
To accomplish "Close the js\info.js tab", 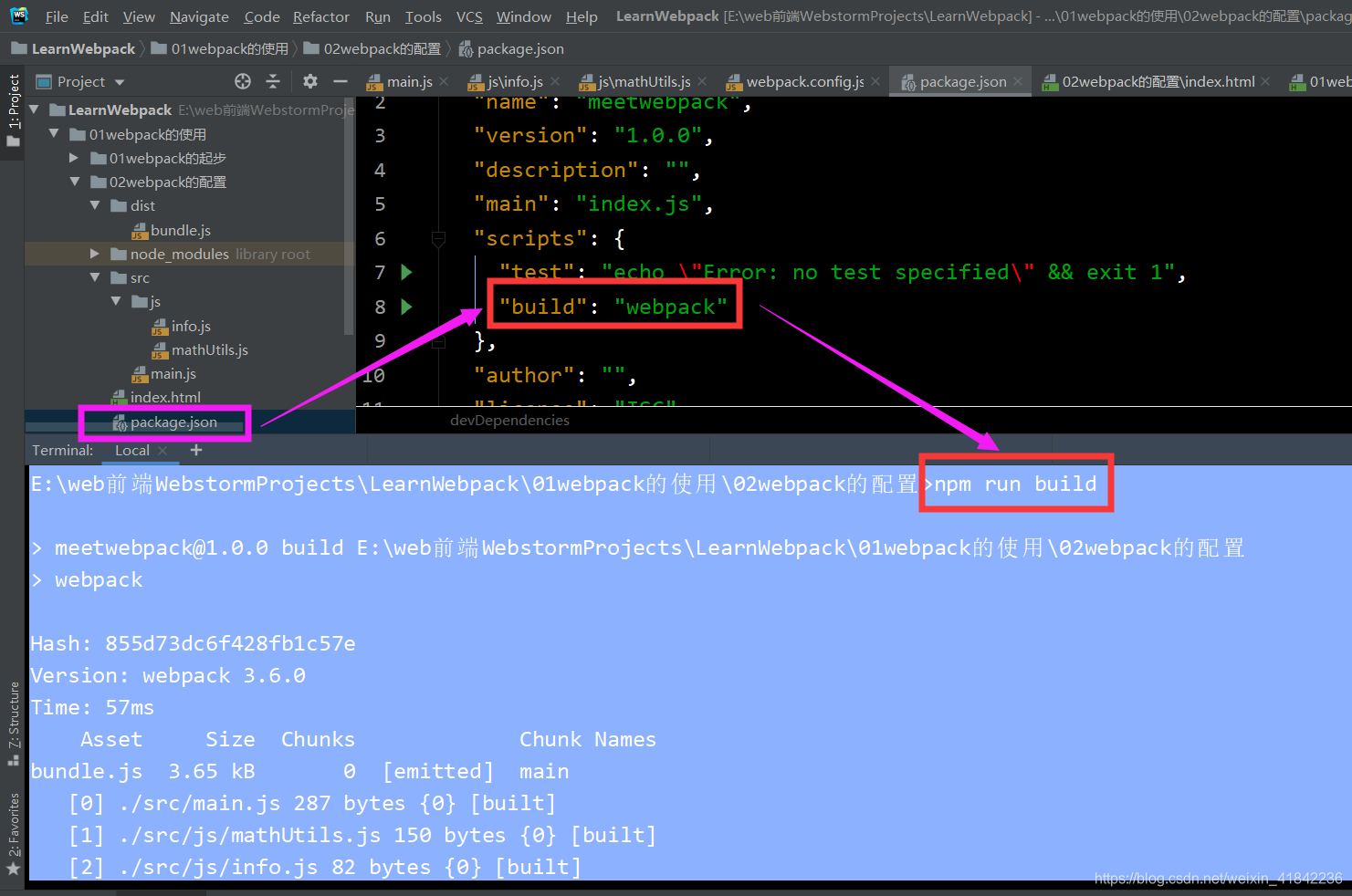I will pyautogui.click(x=555, y=81).
